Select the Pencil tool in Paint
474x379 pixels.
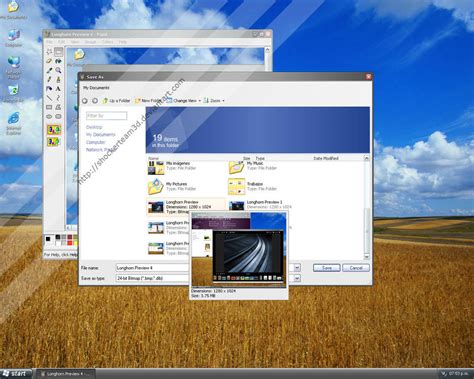[49, 79]
